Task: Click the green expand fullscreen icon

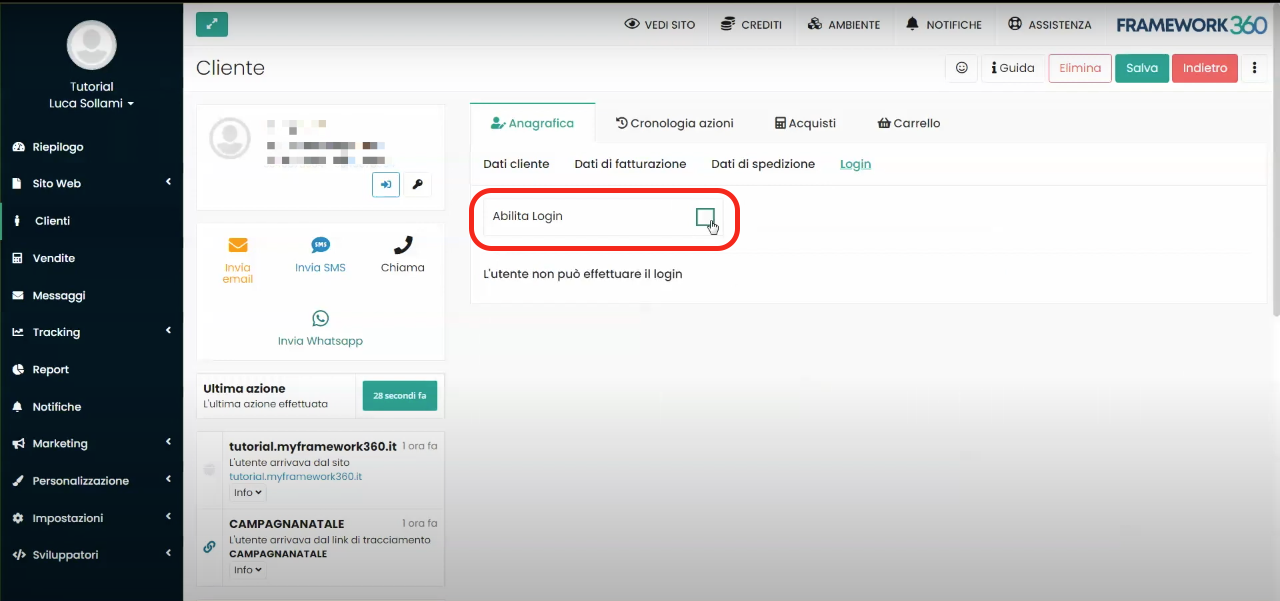Action: [x=212, y=24]
